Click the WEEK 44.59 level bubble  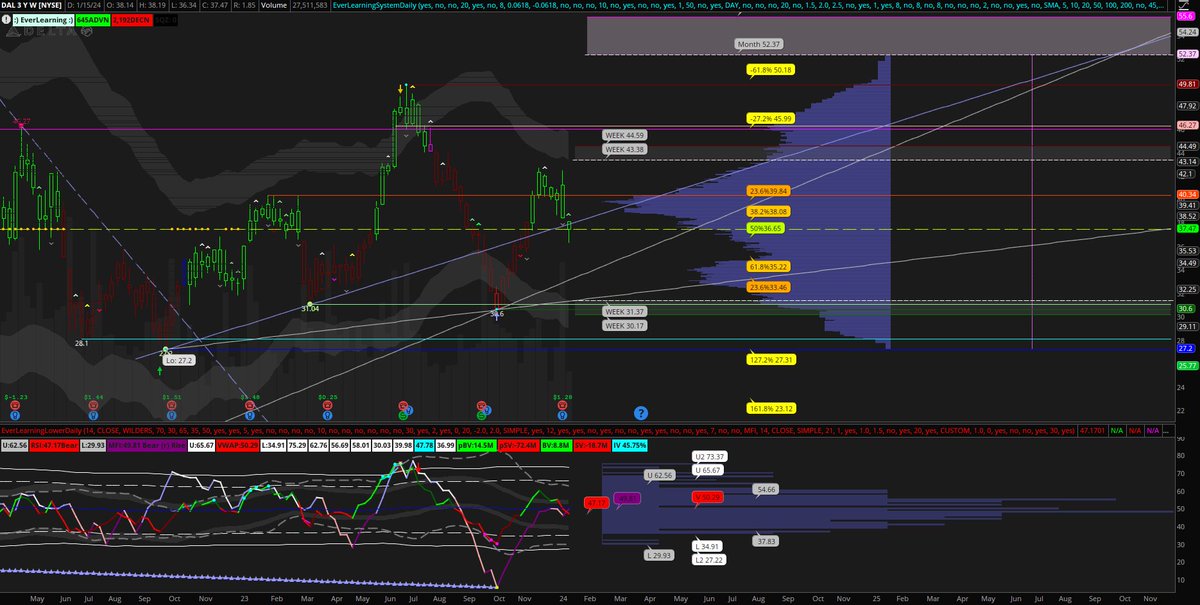coord(625,134)
